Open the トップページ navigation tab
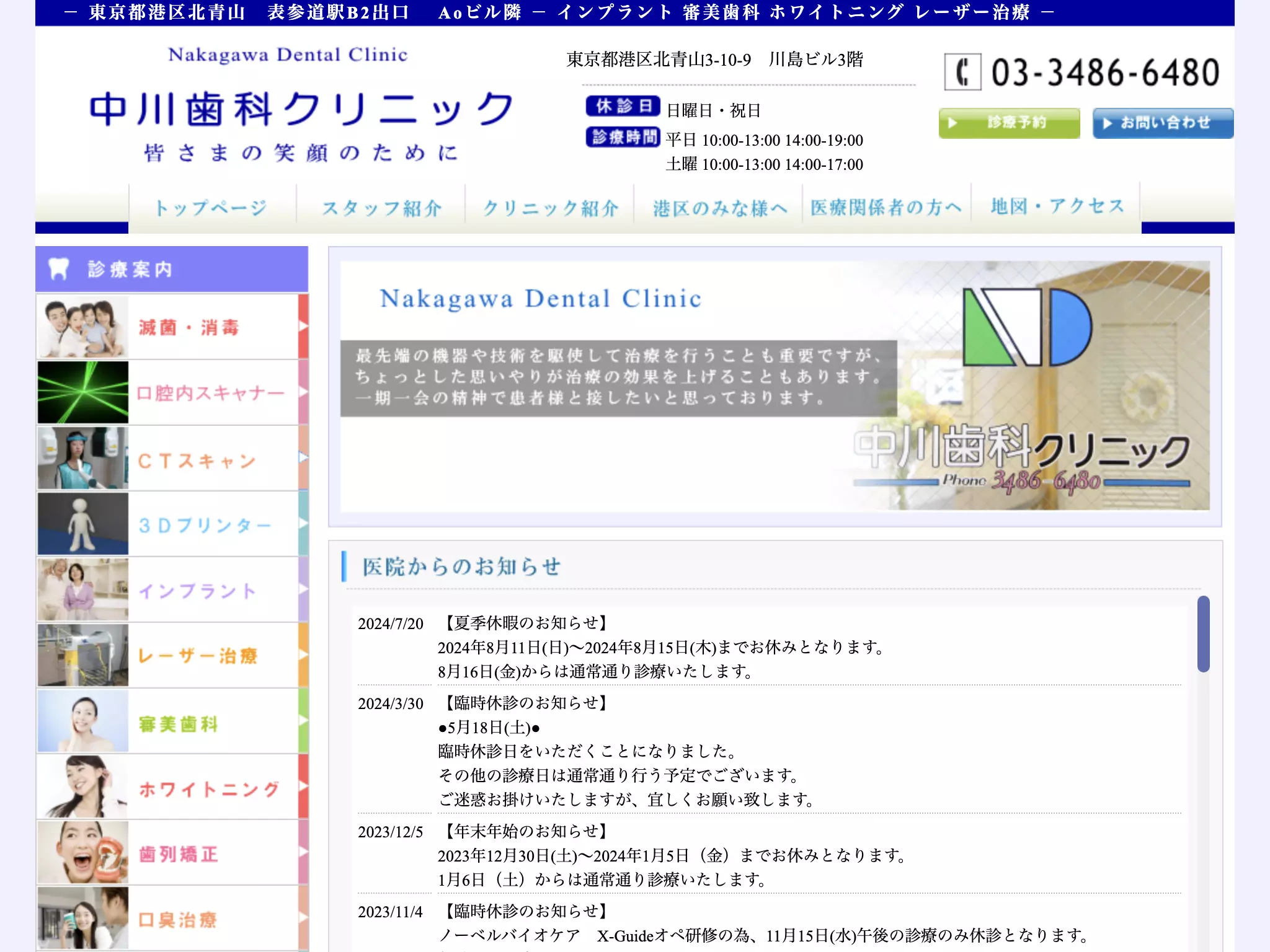 [212, 208]
